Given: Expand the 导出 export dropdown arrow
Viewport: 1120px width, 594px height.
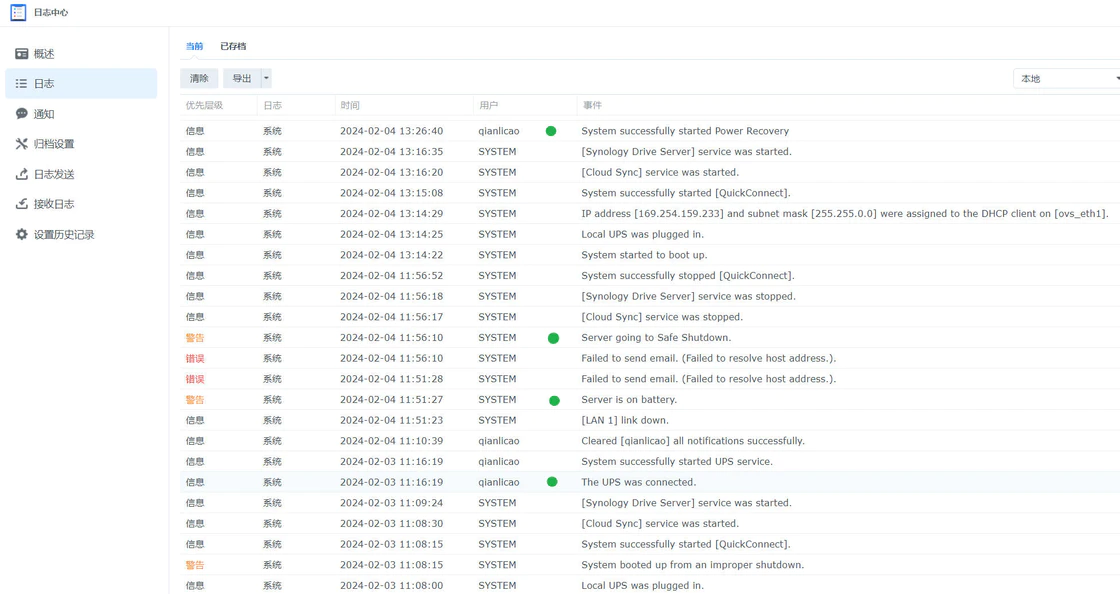Looking at the screenshot, I should point(266,78).
